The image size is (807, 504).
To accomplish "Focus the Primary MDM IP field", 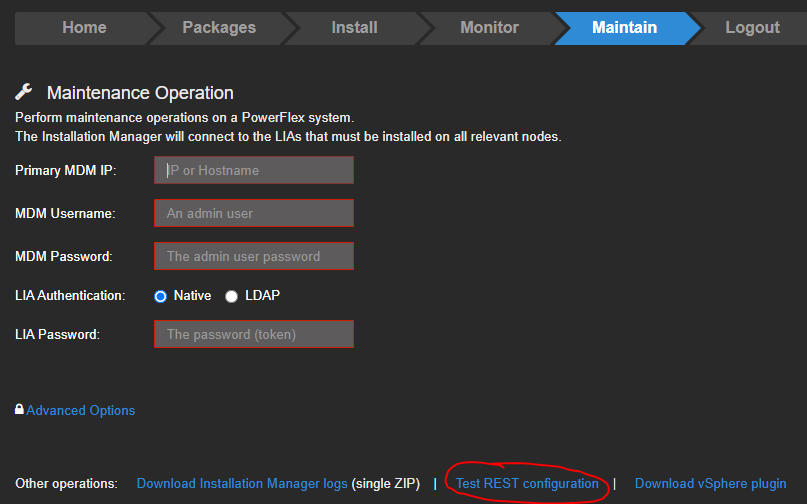I will pyautogui.click(x=254, y=170).
